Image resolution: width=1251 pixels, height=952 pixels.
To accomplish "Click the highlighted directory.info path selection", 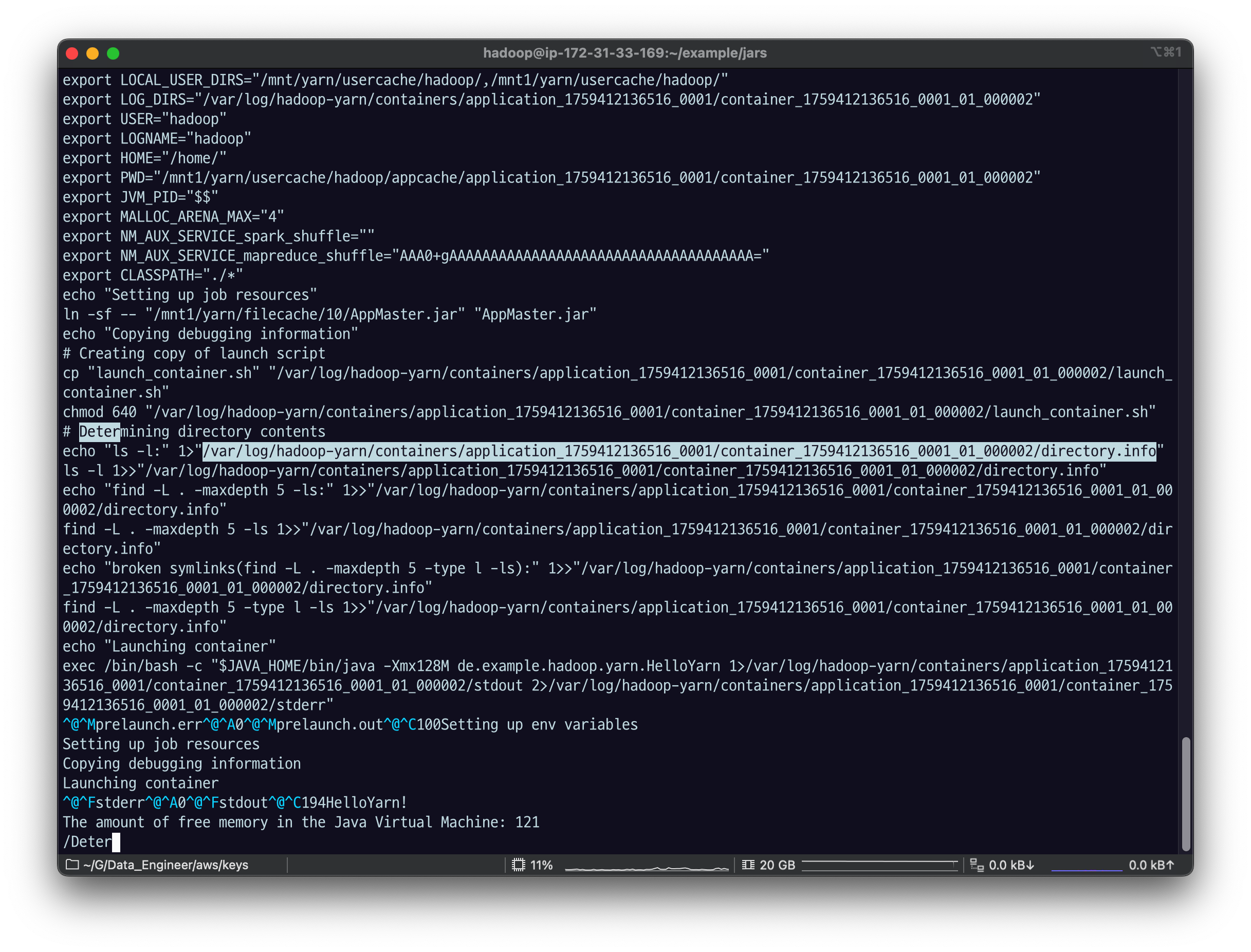I will (679, 451).
